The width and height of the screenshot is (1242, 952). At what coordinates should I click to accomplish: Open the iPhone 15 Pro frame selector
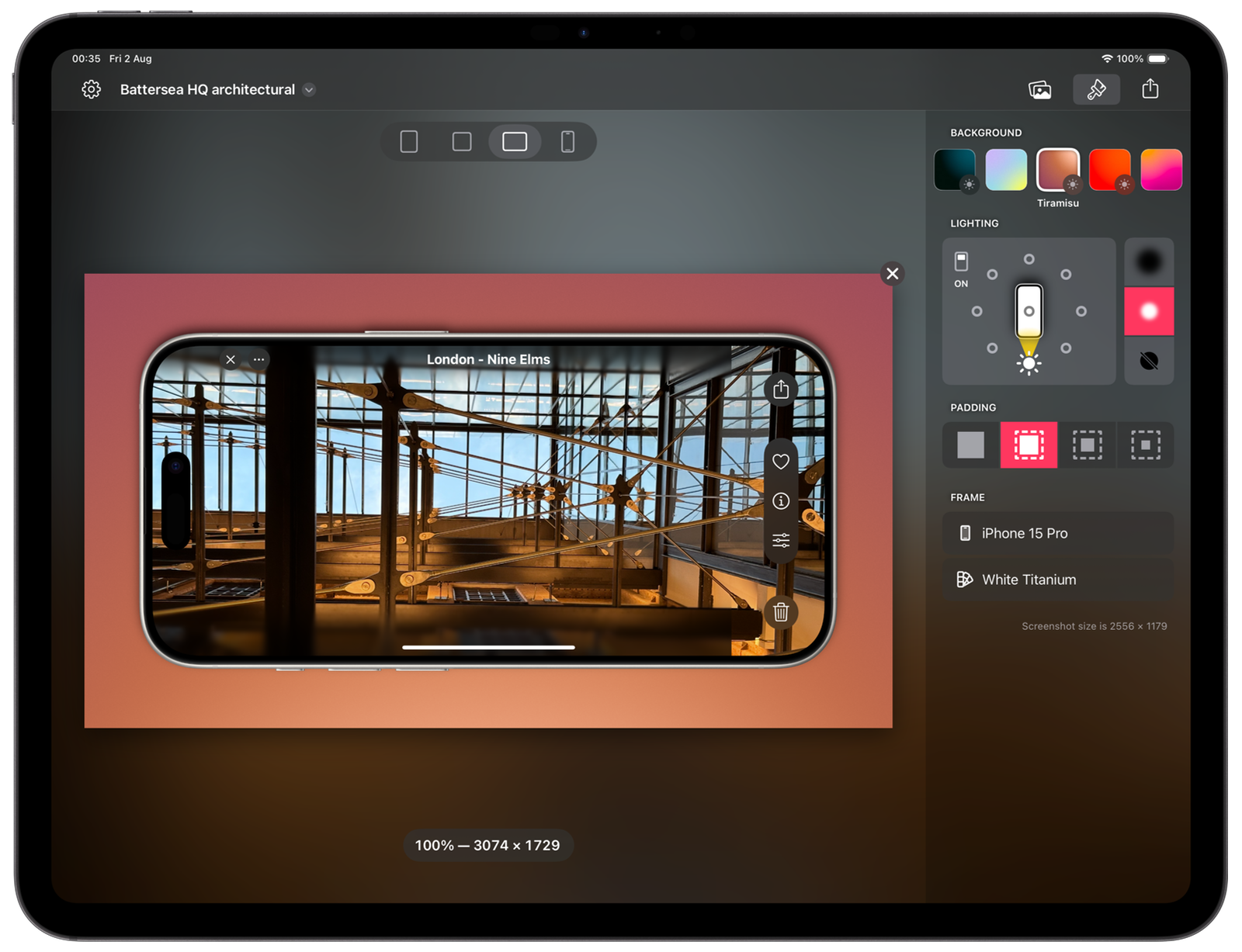1057,533
